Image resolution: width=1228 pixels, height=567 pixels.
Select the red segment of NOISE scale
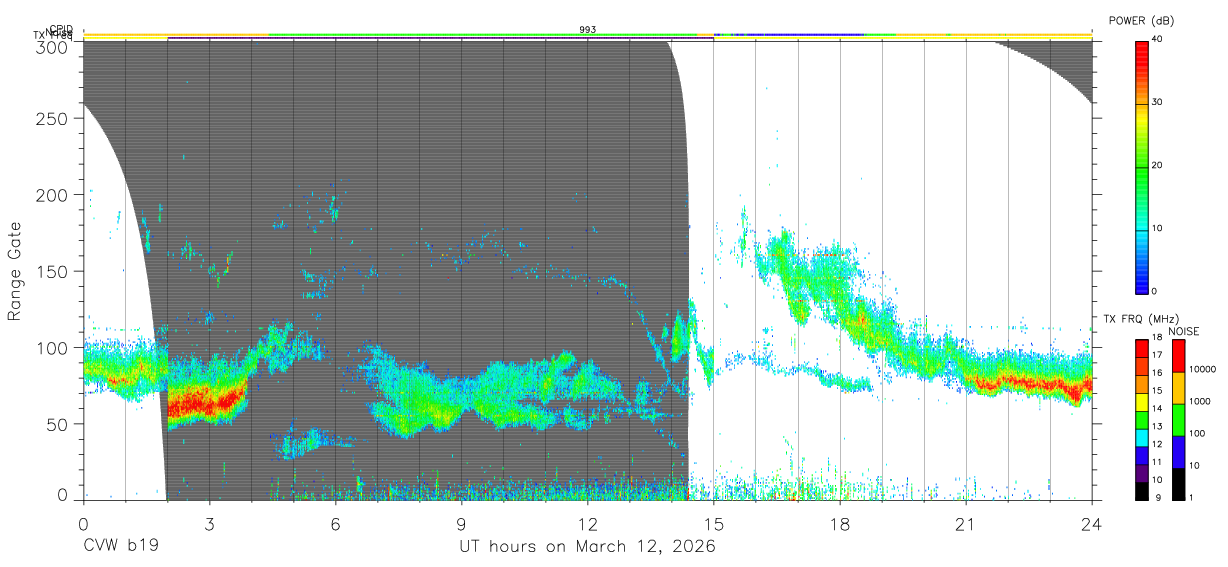click(x=1177, y=356)
